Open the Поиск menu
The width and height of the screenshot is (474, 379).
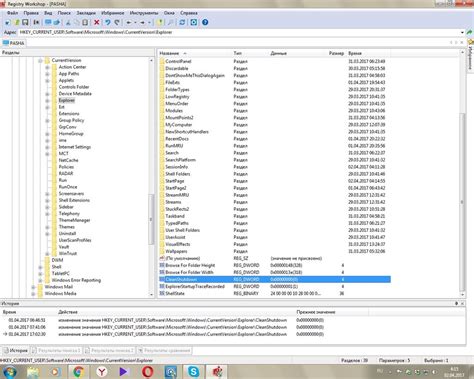64,13
